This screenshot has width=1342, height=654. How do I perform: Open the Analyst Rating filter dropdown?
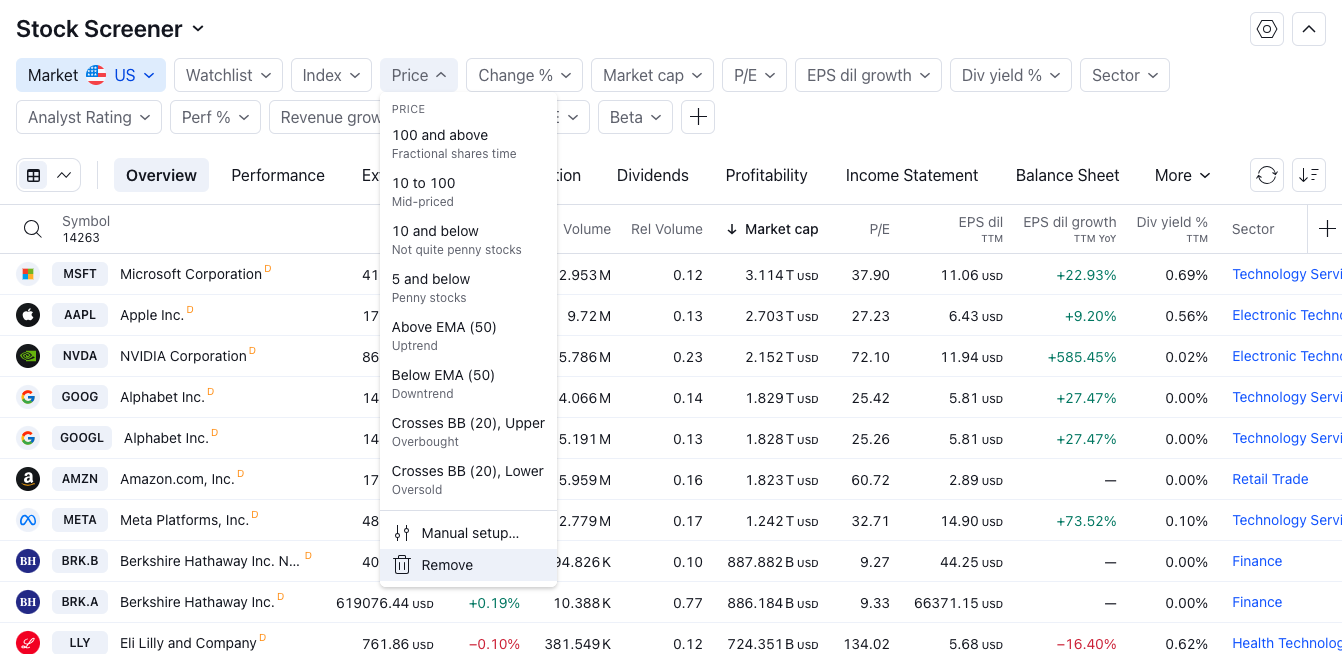pos(89,117)
